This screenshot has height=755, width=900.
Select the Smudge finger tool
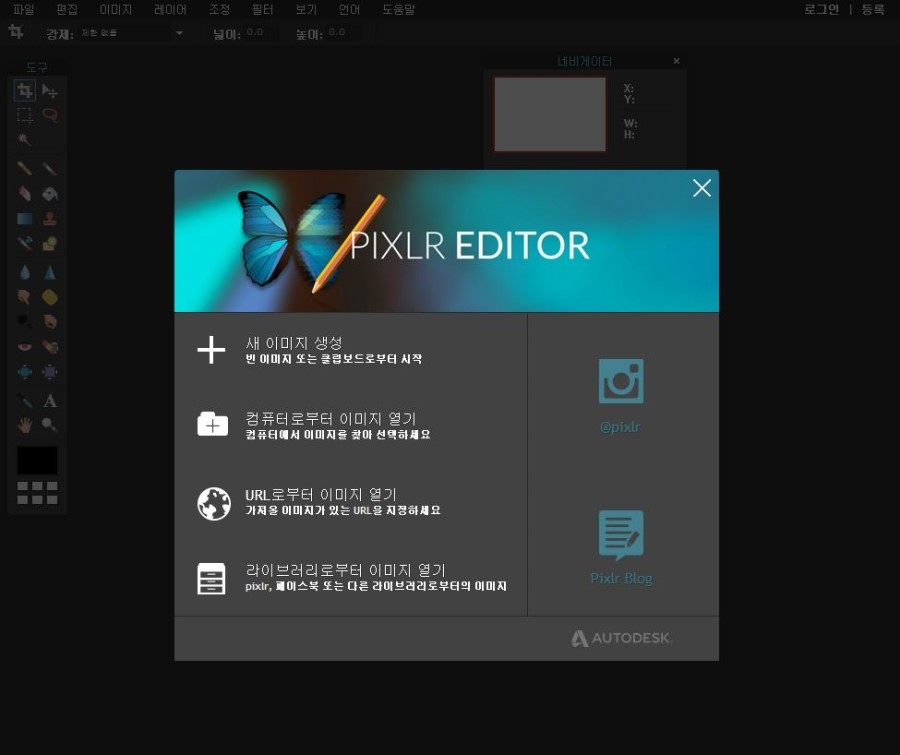(x=24, y=297)
